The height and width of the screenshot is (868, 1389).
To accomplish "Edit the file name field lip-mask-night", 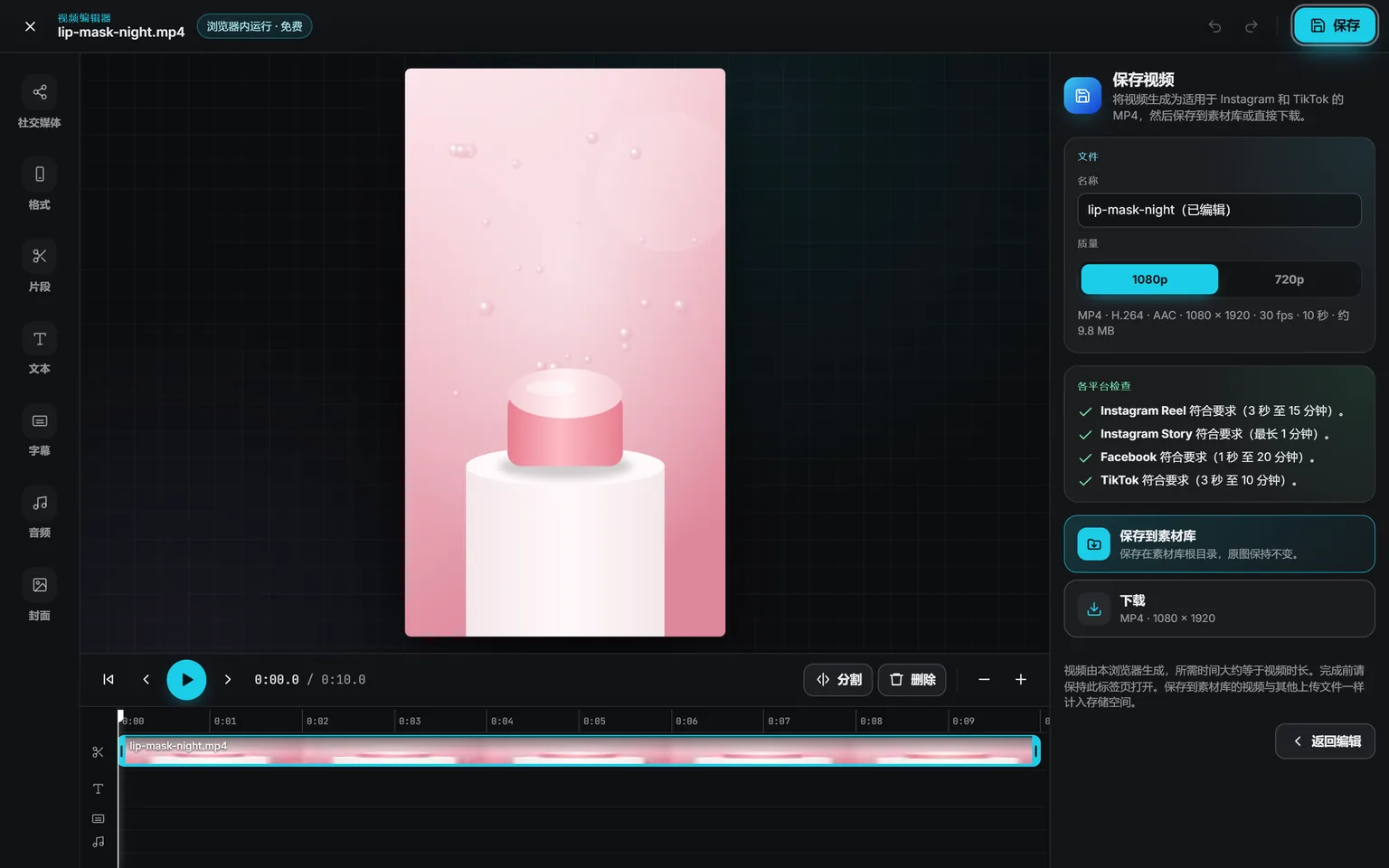I will tap(1219, 210).
